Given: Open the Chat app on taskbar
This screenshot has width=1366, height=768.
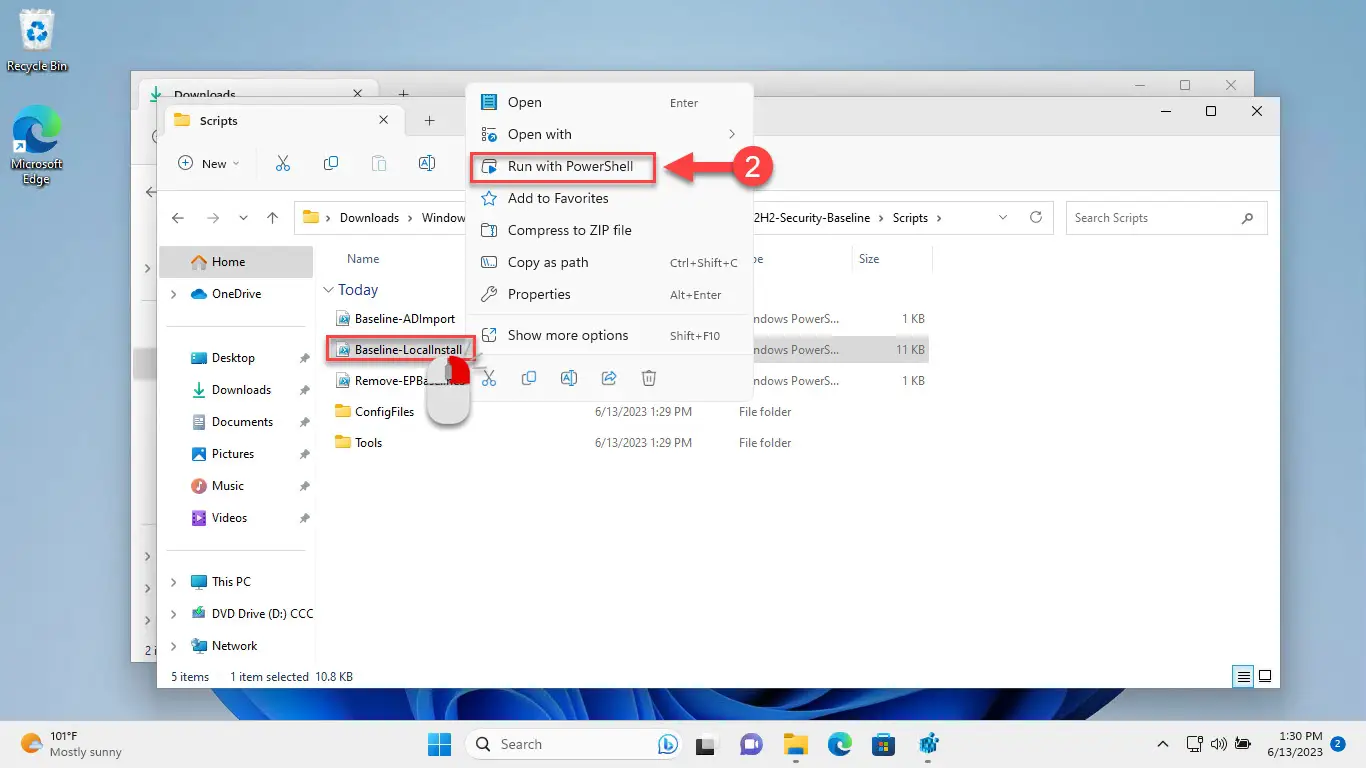Looking at the screenshot, I should click(751, 744).
